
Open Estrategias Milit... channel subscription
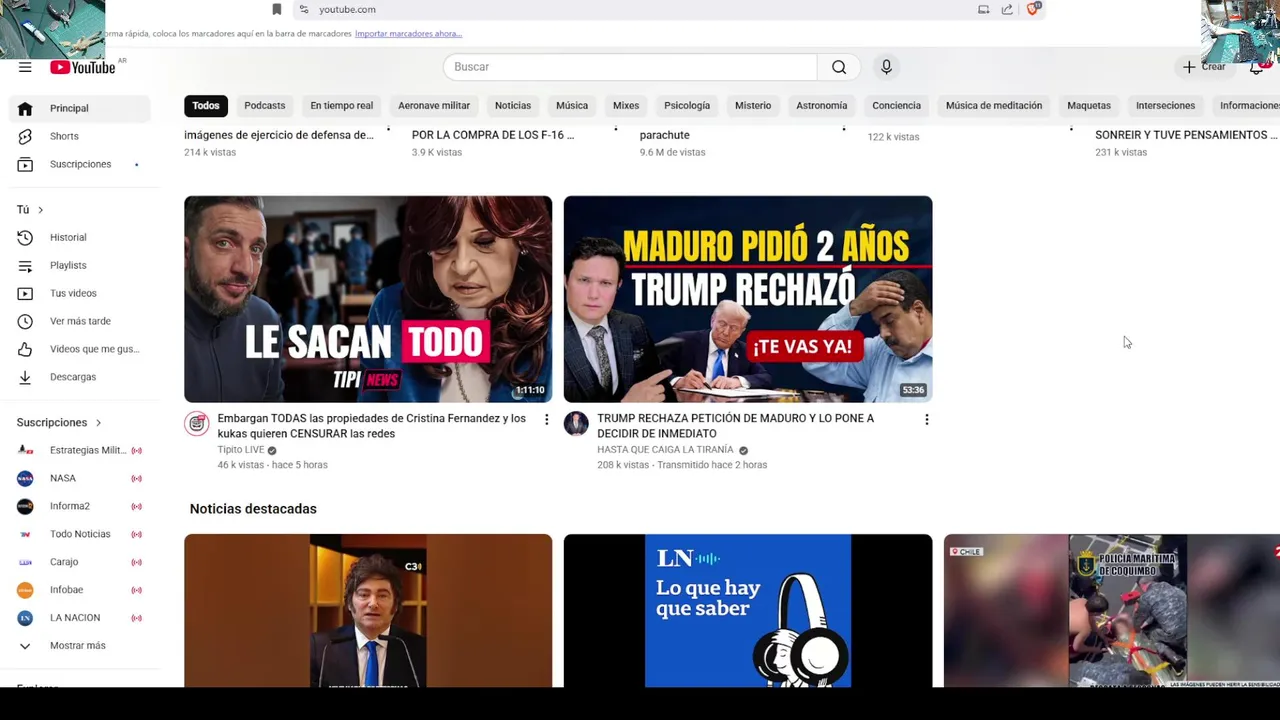tap(80, 450)
